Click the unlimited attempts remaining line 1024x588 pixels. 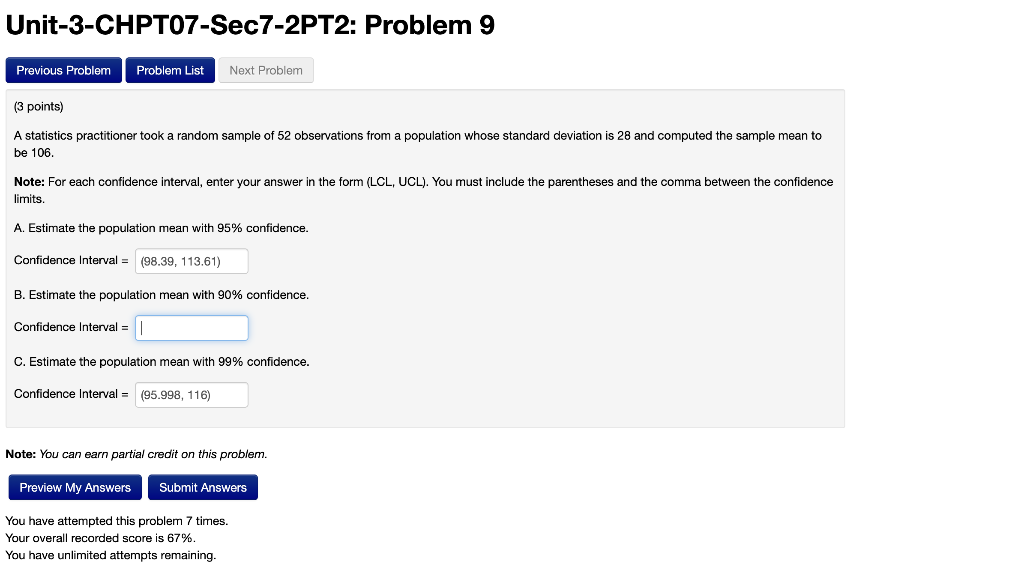pos(111,555)
